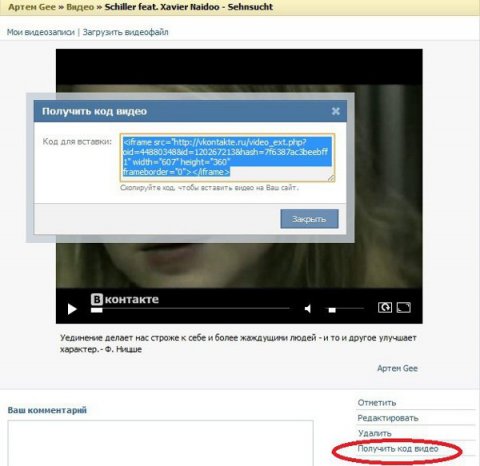Grab the embed code box's resize handle
Screen dimensions: 480x466
point(331,178)
